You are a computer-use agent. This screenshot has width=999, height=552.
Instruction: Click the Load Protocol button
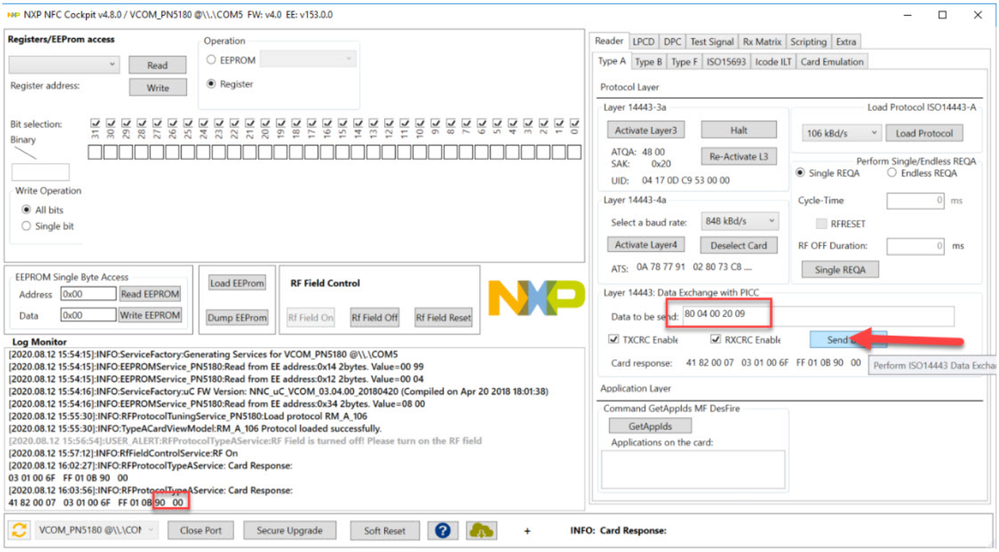924,133
